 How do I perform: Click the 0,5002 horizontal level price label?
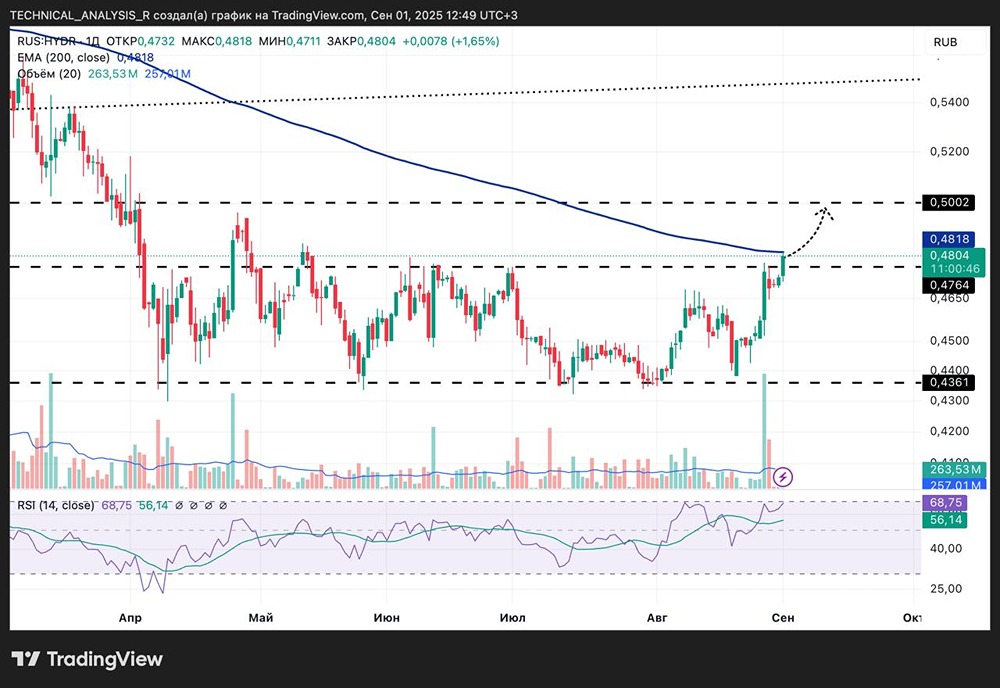pos(949,202)
